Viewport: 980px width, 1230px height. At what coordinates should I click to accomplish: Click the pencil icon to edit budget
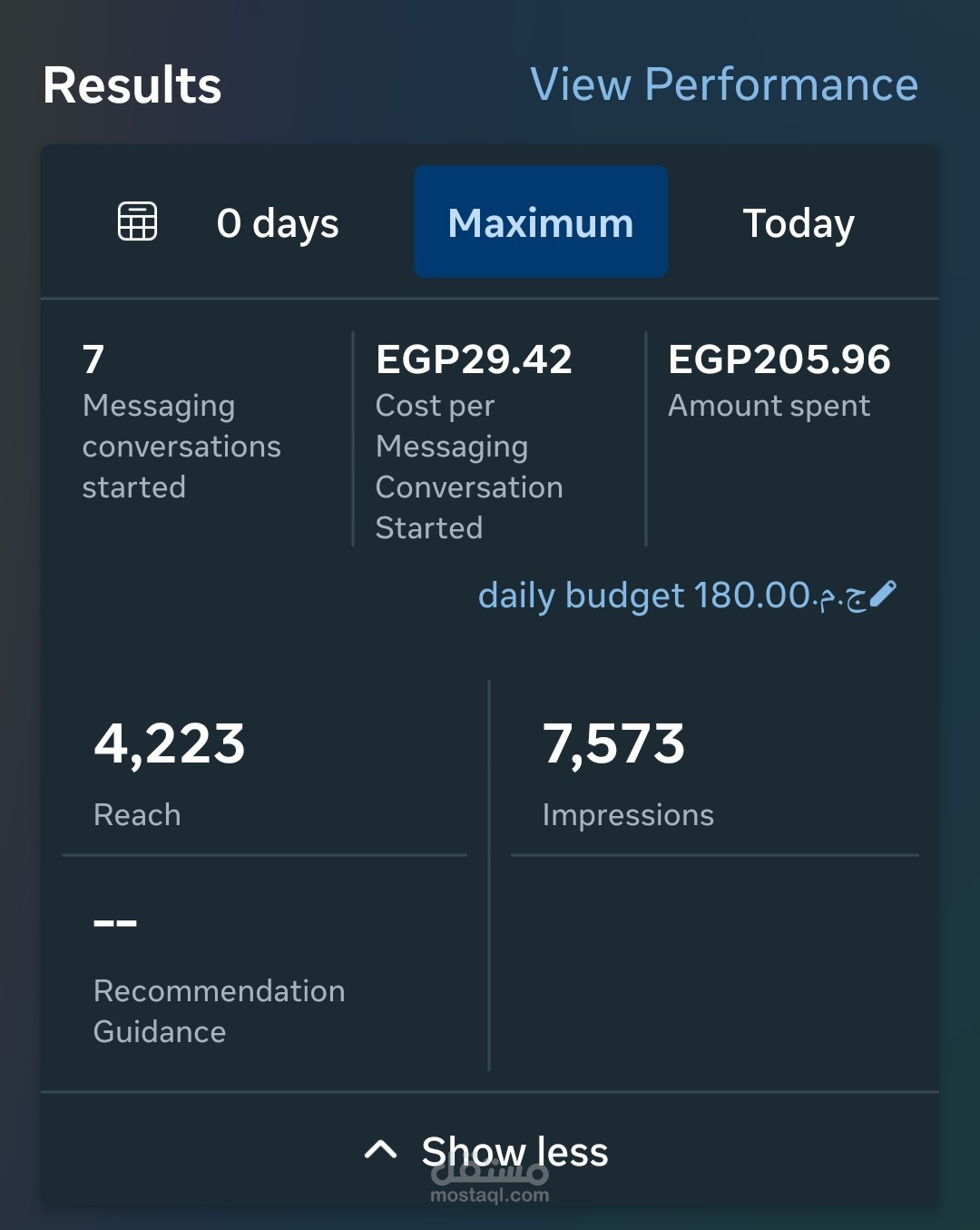[x=883, y=594]
